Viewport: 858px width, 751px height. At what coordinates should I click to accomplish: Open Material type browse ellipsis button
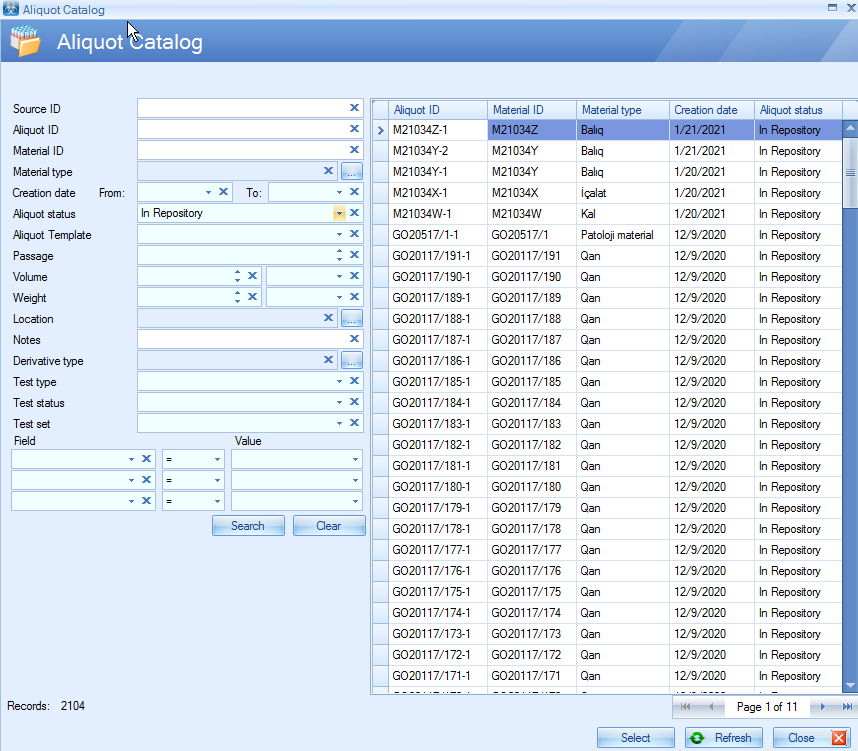(351, 171)
